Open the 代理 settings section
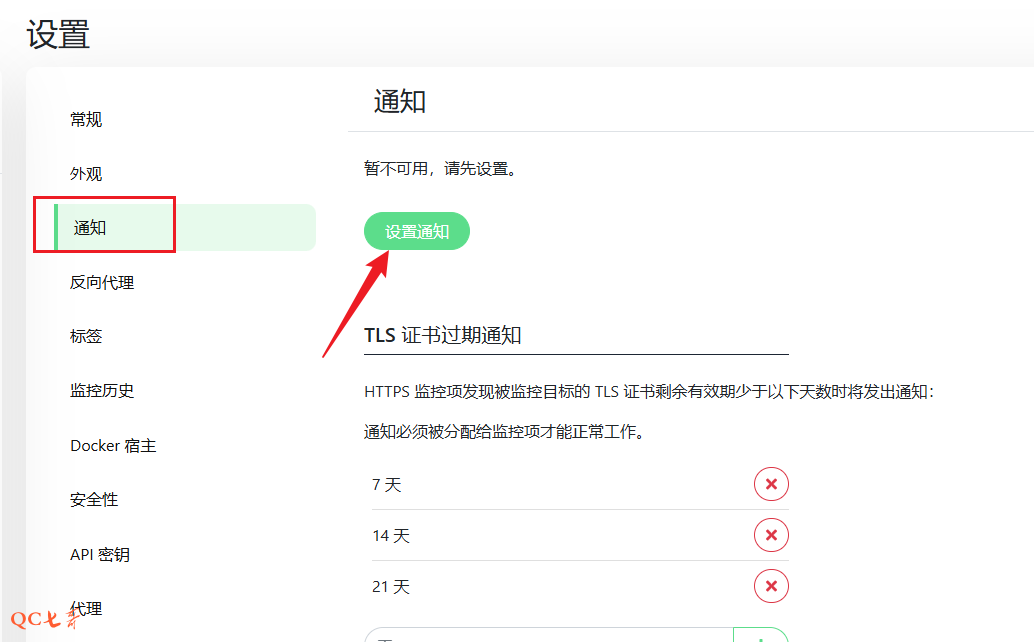 pyautogui.click(x=86, y=608)
